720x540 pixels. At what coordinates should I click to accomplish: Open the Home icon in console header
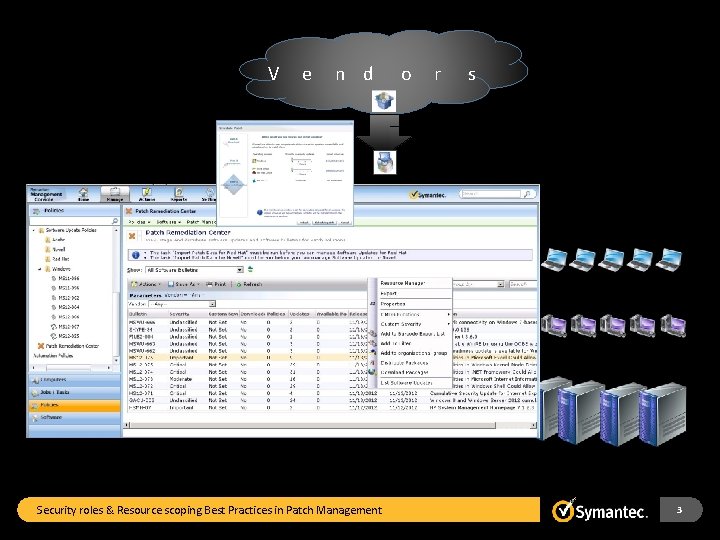point(83,194)
